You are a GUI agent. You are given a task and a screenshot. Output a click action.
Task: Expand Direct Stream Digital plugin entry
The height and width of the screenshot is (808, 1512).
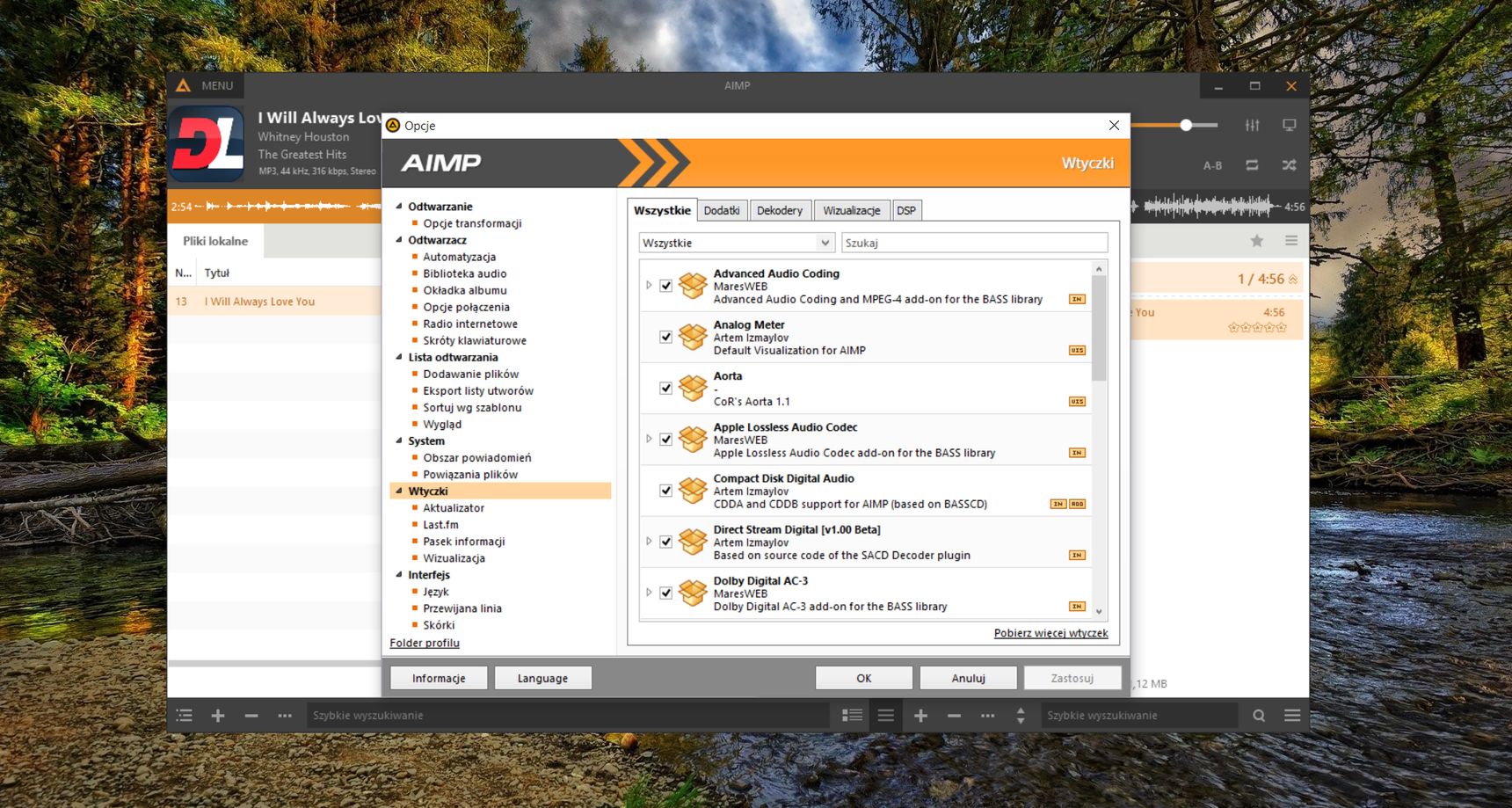[649, 542]
